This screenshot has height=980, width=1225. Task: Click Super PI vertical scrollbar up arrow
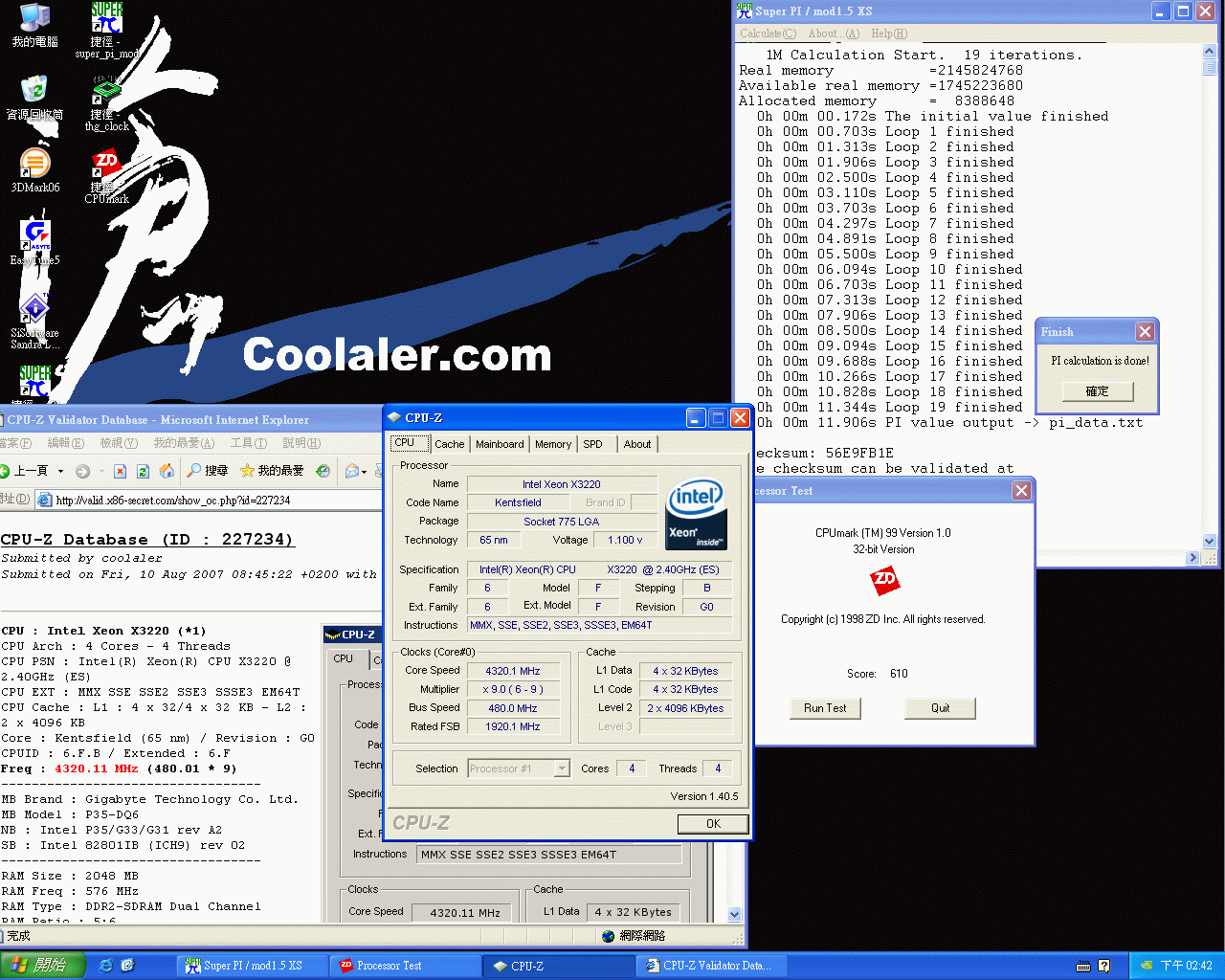[x=1209, y=52]
